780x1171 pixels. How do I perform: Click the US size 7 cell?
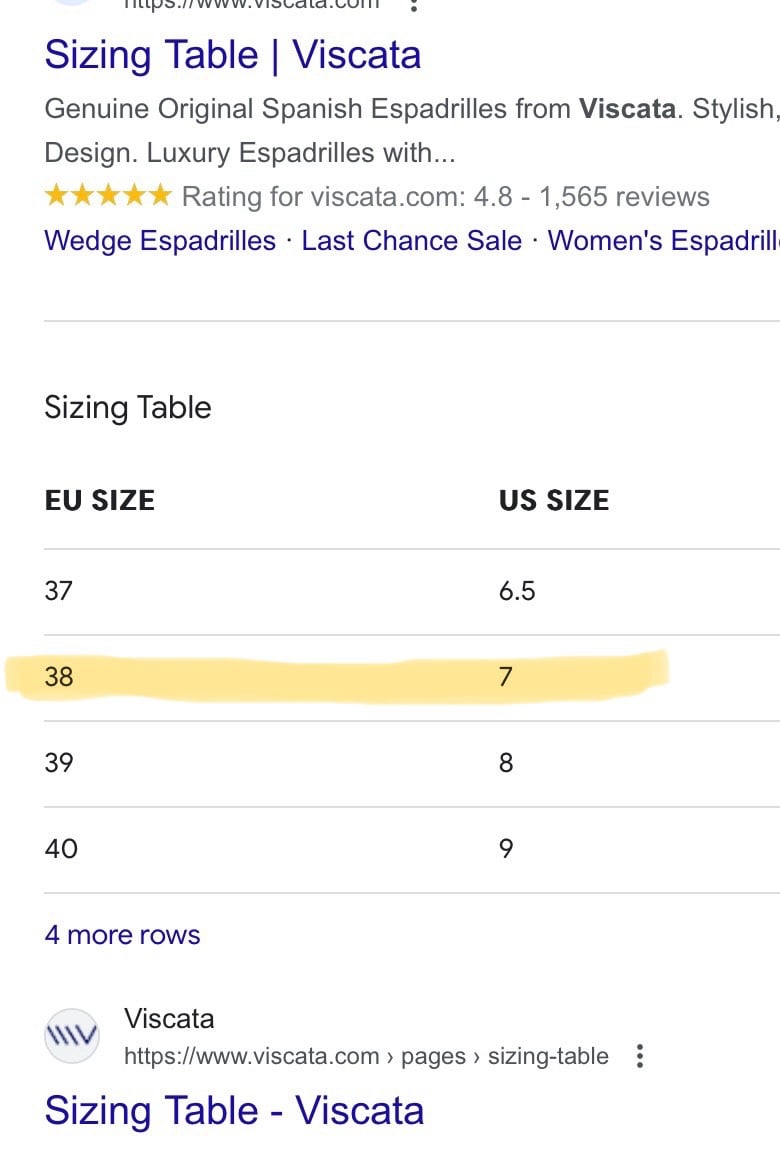(506, 677)
